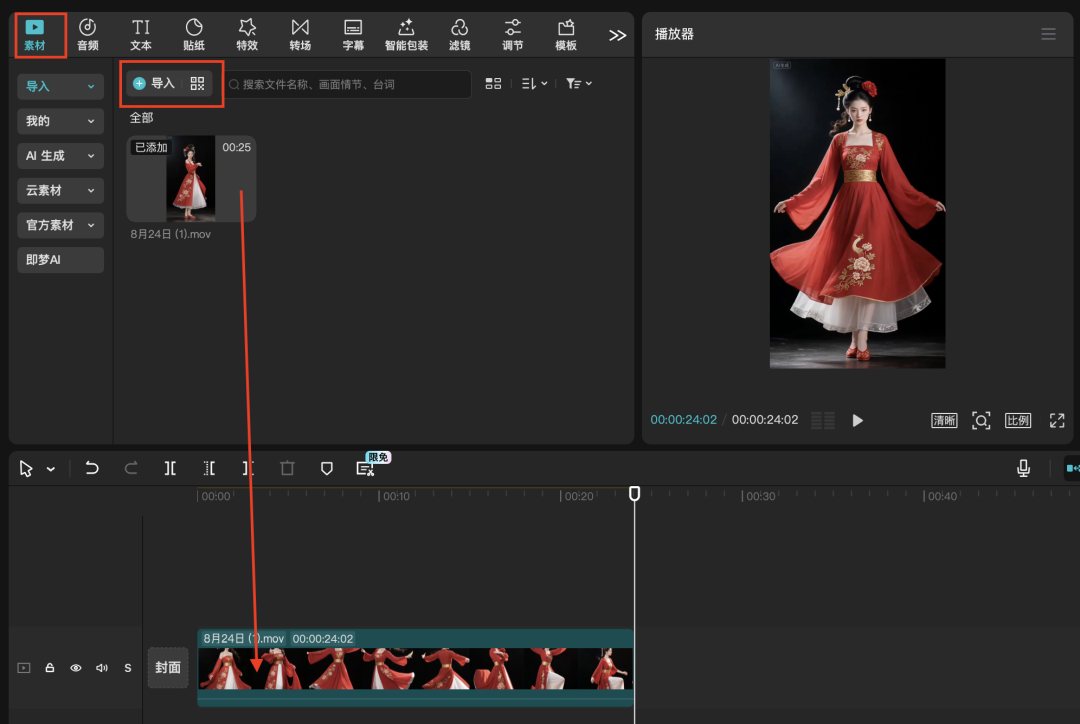Toggle track visibility eye icon
This screenshot has width=1080, height=724.
point(75,668)
